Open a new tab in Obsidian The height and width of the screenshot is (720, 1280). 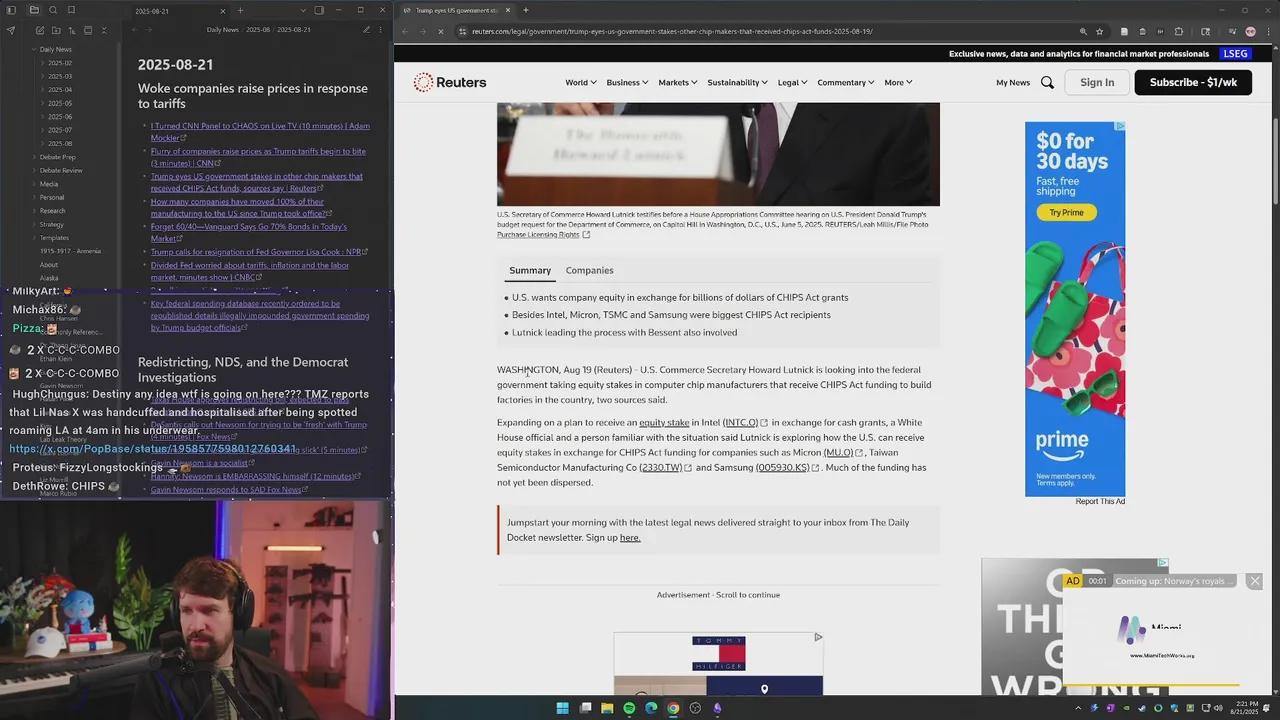pos(240,10)
